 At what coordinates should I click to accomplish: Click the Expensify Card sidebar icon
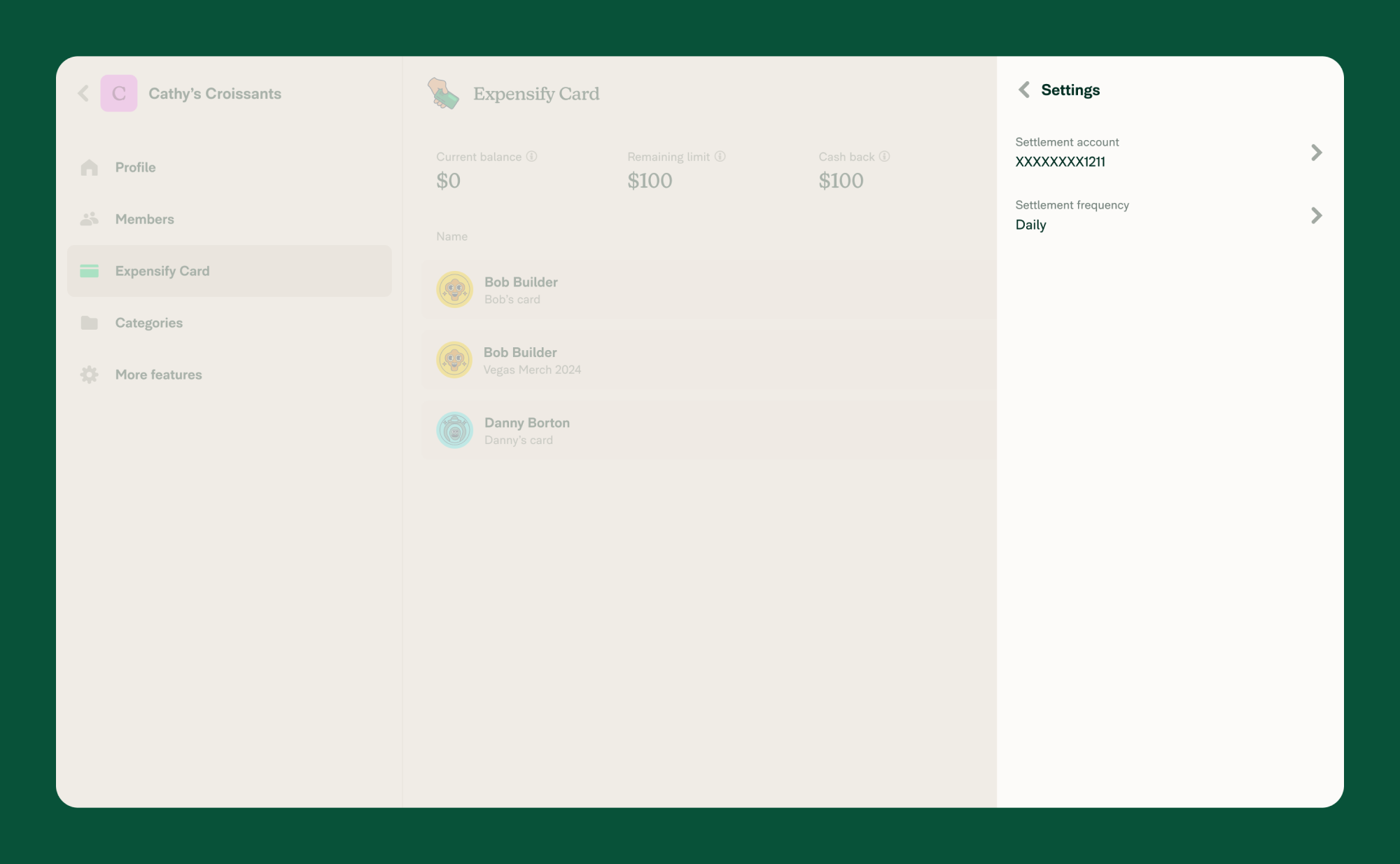[x=89, y=271]
